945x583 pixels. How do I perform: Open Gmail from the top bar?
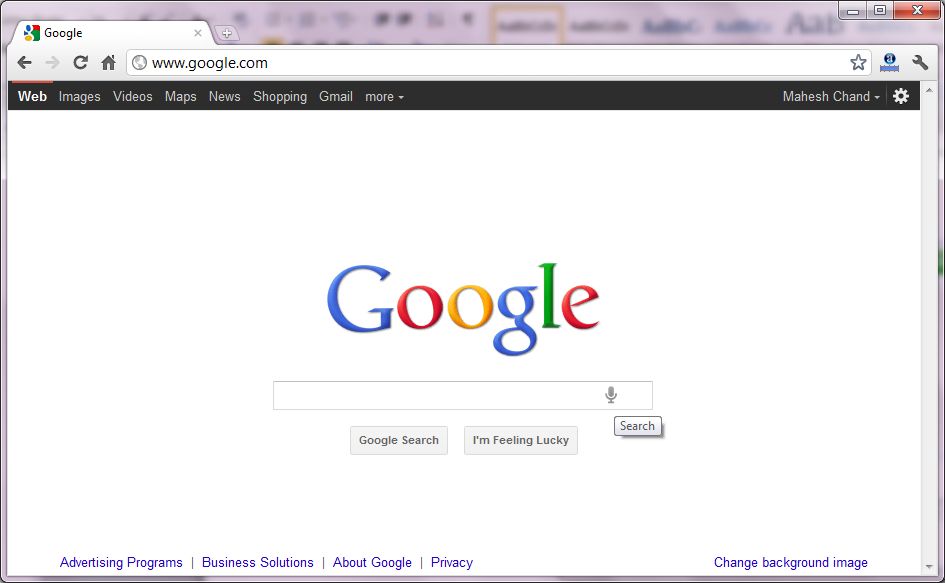(x=335, y=96)
